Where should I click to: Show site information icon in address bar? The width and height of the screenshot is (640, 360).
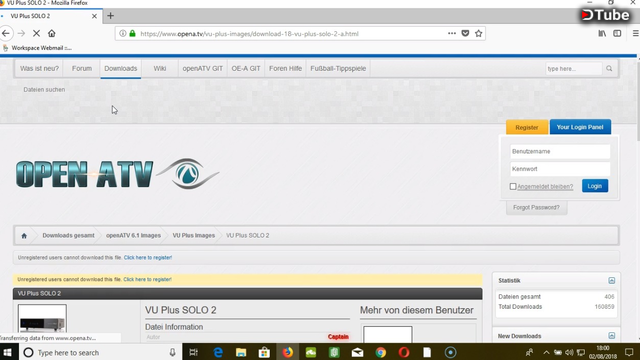click(123, 33)
